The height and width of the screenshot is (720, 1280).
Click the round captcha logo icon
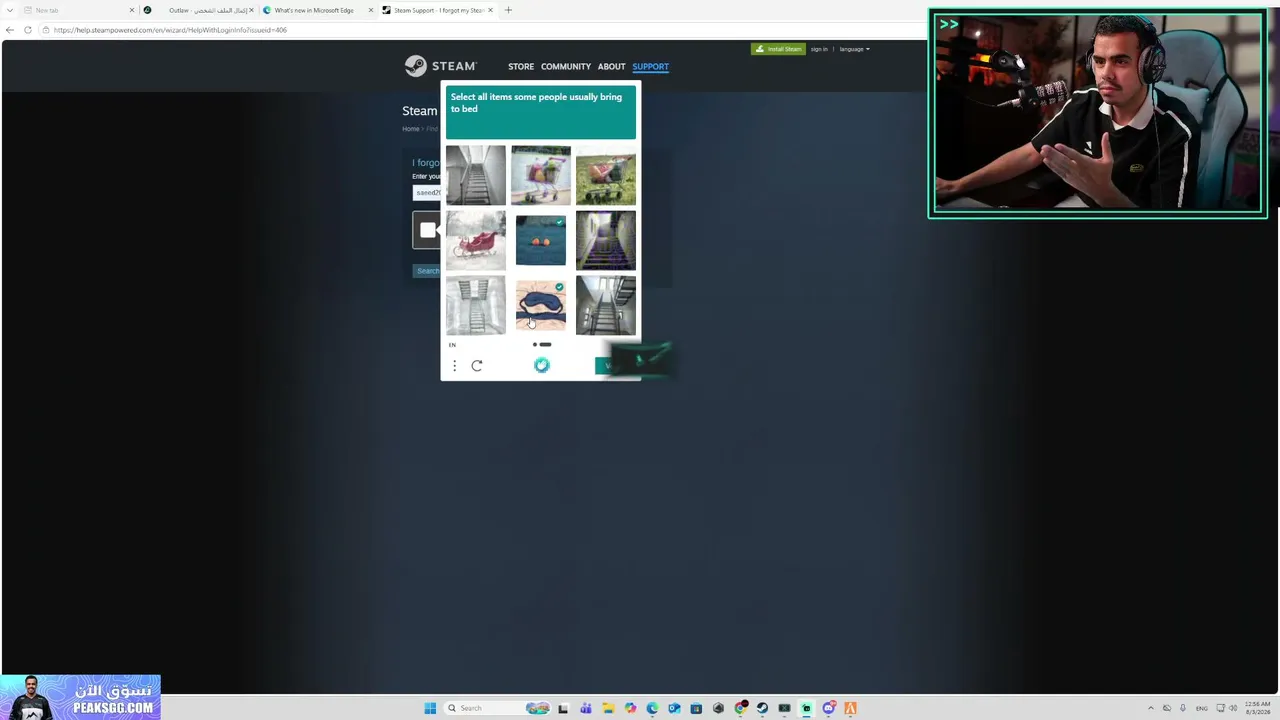(541, 365)
